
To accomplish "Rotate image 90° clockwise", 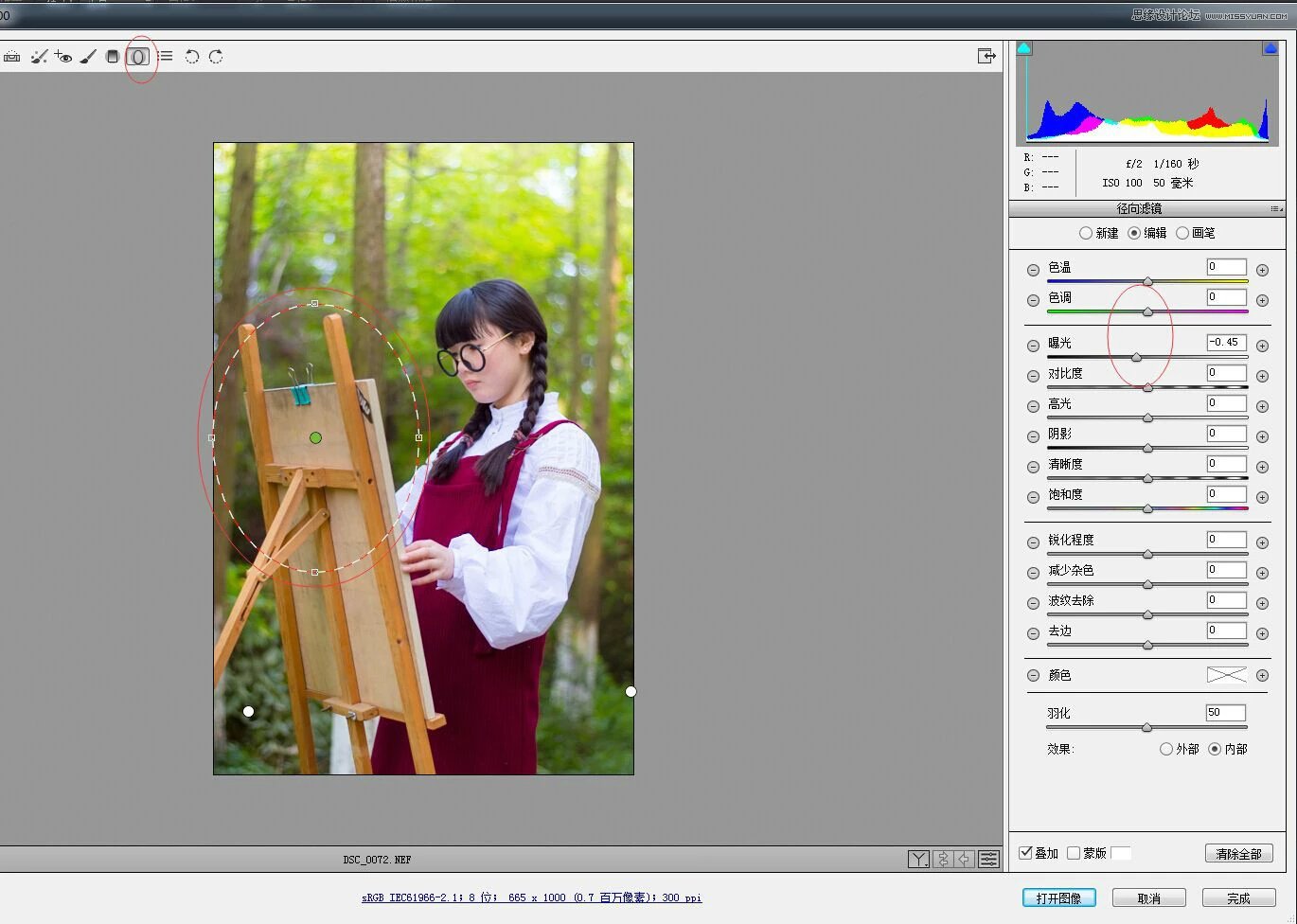I will click(x=216, y=57).
